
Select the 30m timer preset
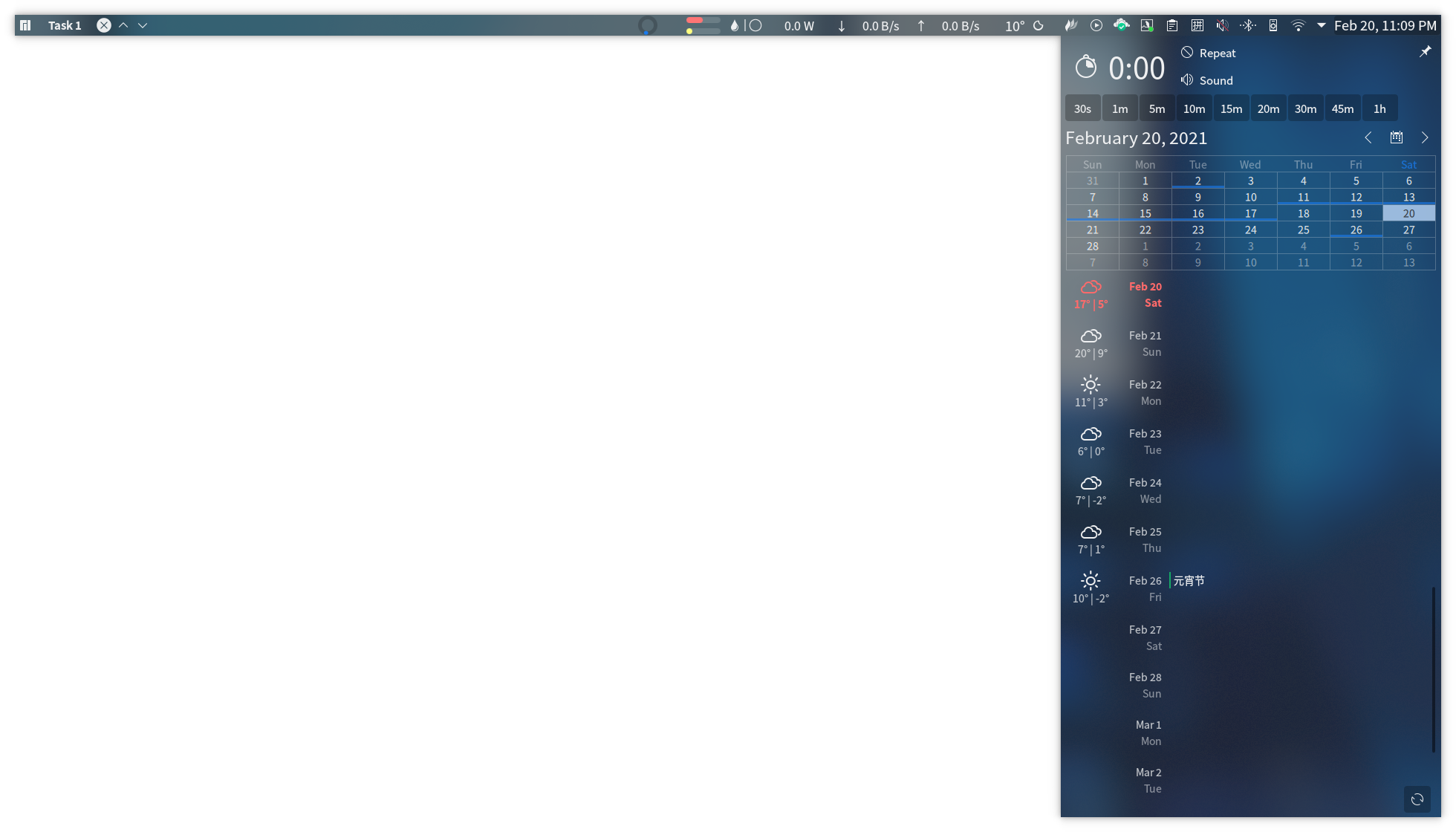point(1306,108)
